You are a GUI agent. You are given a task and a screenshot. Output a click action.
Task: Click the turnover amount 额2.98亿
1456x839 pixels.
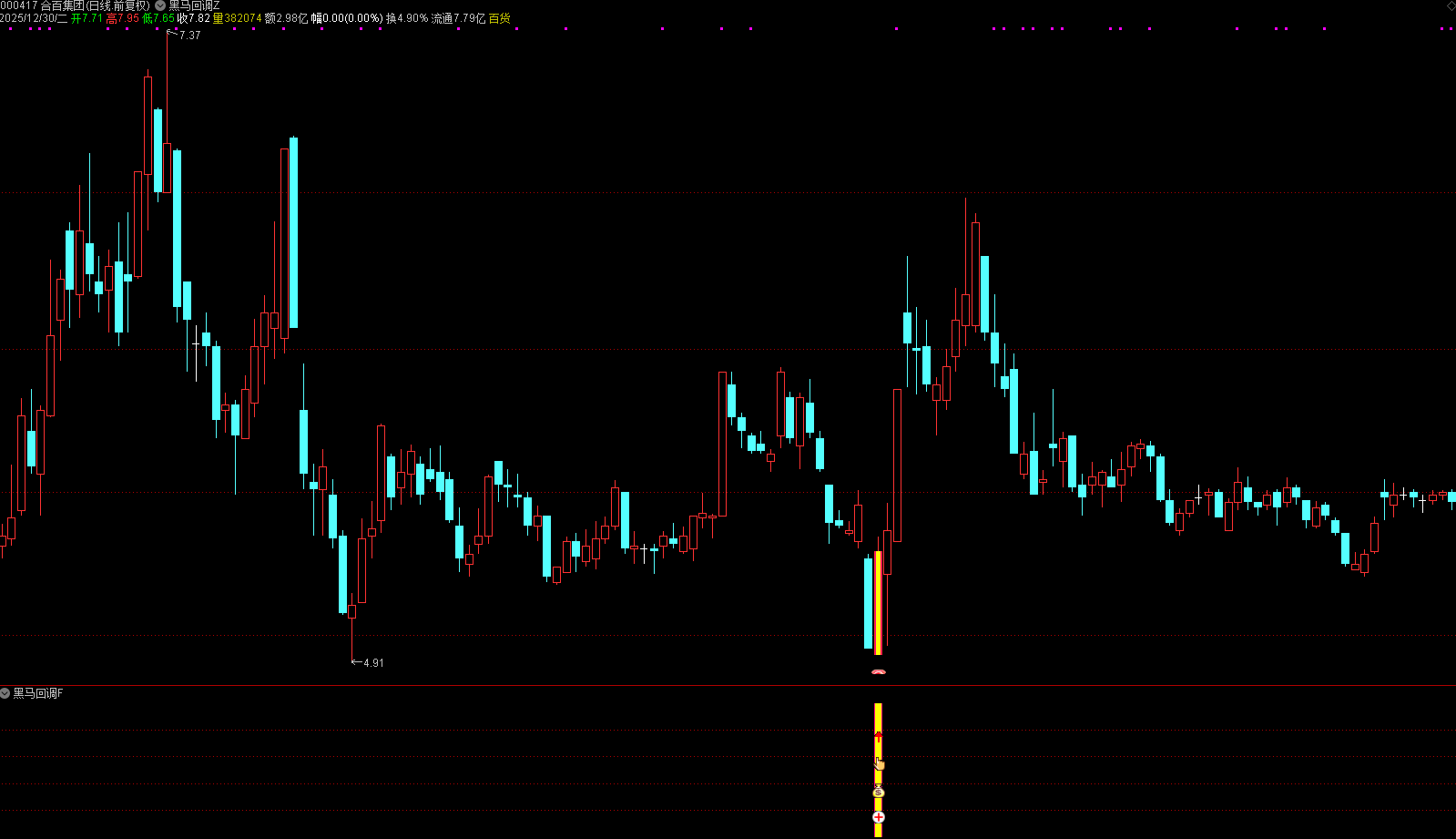click(286, 18)
